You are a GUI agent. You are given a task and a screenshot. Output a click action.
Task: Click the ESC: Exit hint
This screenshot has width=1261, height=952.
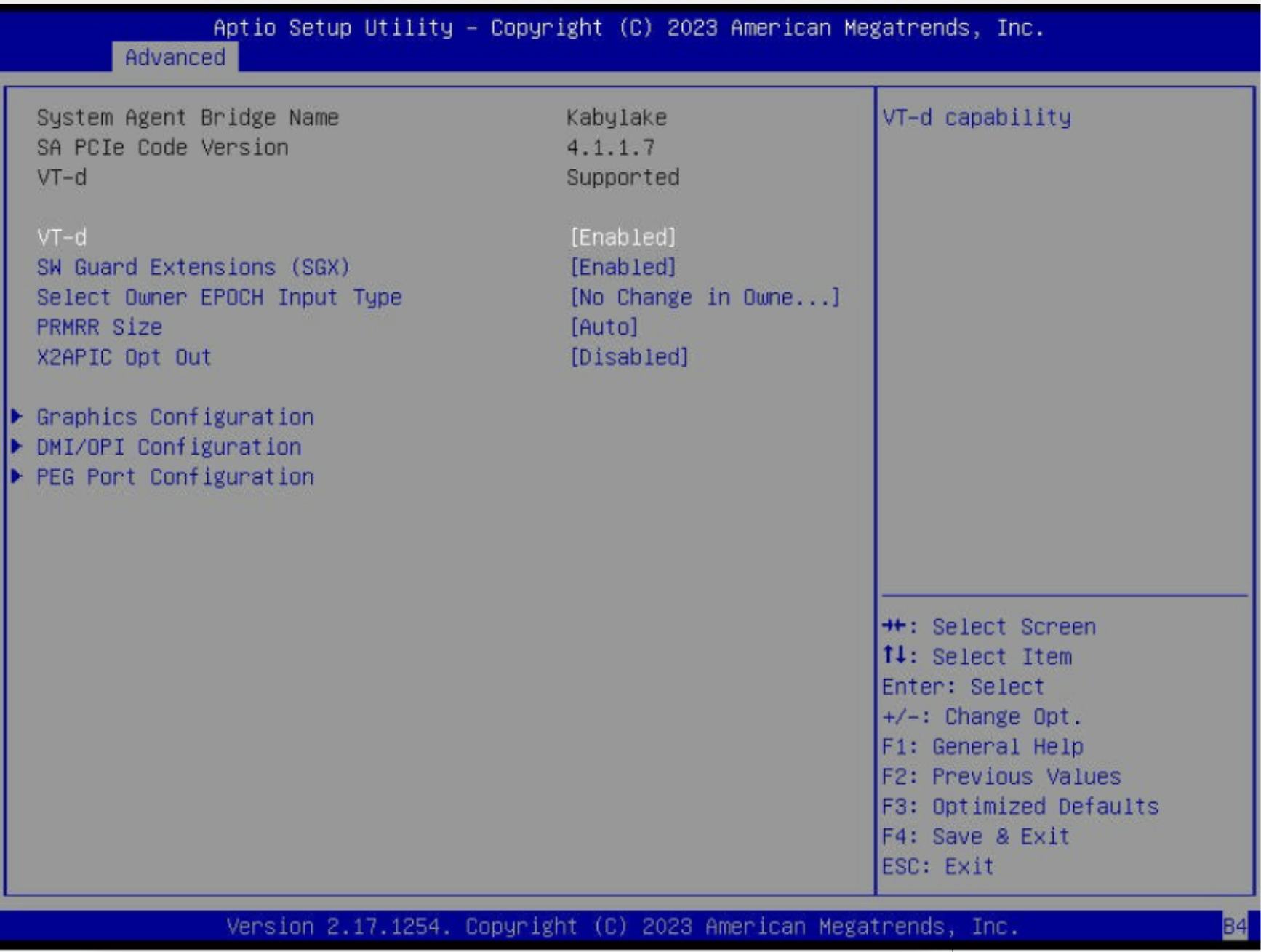938,865
